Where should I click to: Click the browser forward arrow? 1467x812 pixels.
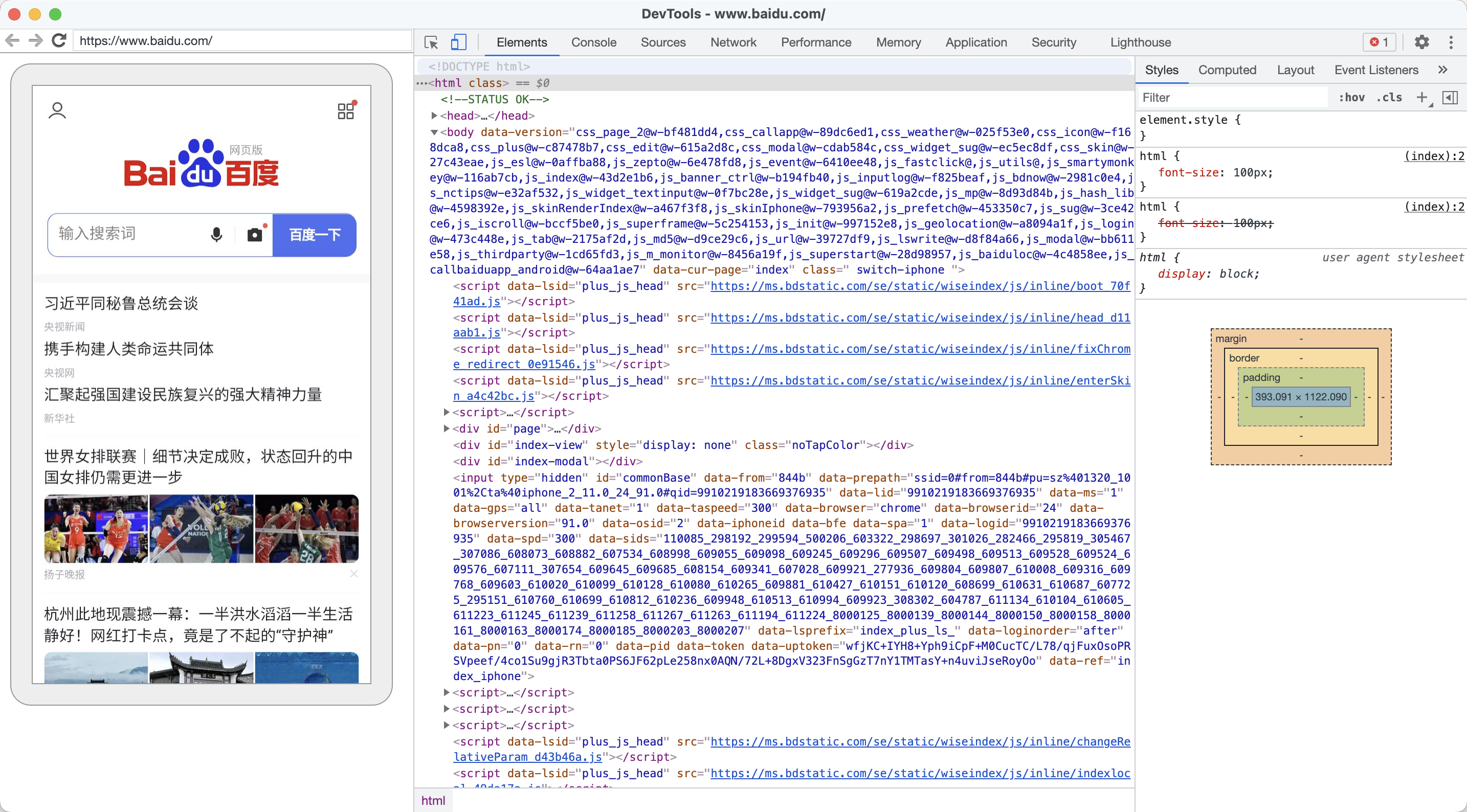pyautogui.click(x=35, y=40)
